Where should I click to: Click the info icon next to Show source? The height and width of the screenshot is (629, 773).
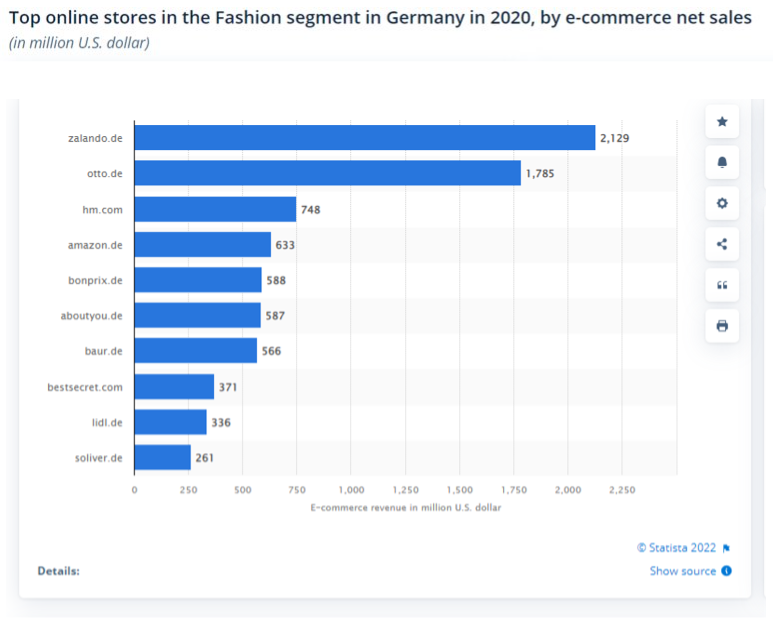727,571
